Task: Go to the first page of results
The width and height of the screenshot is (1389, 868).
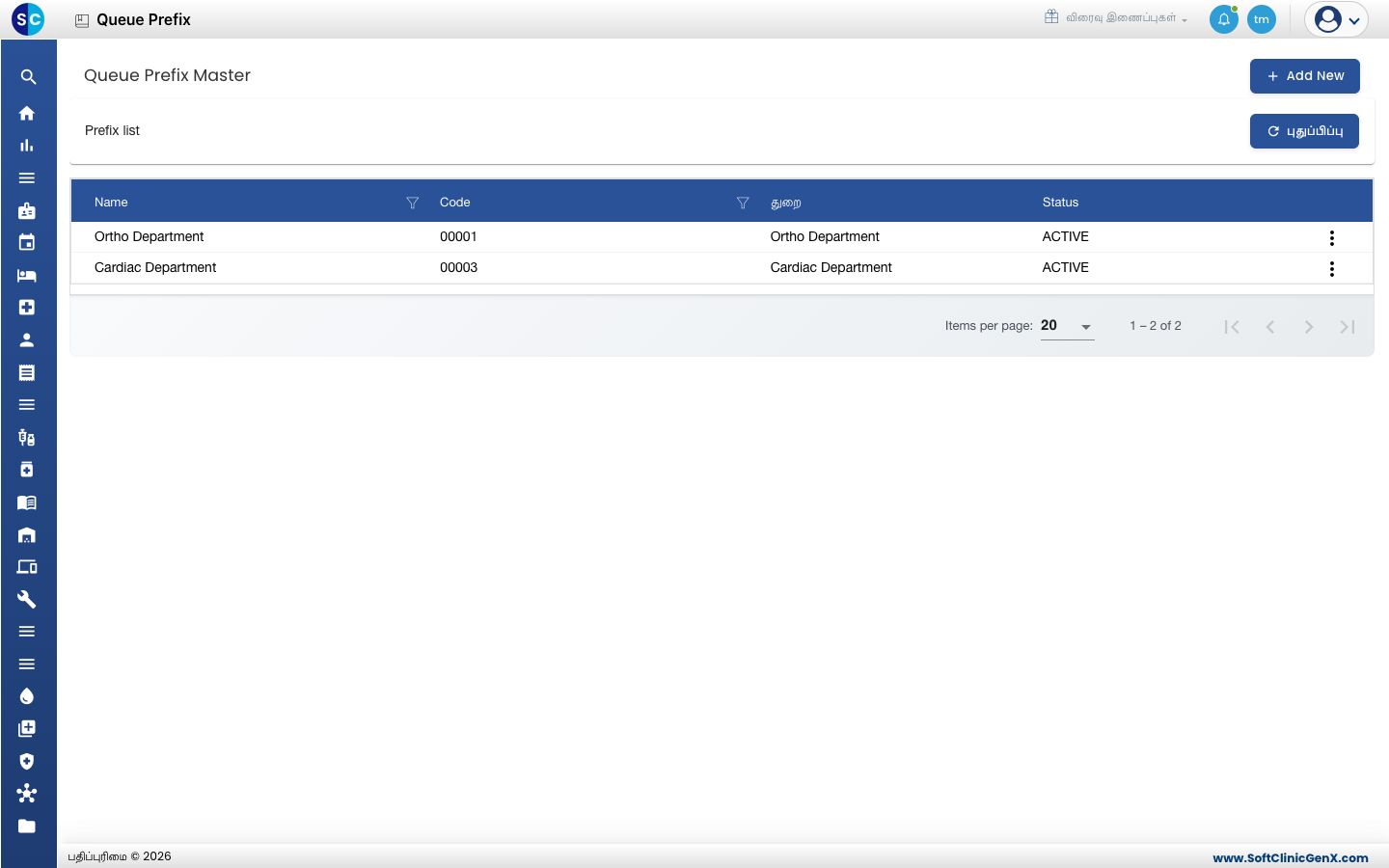Action: pyautogui.click(x=1232, y=327)
